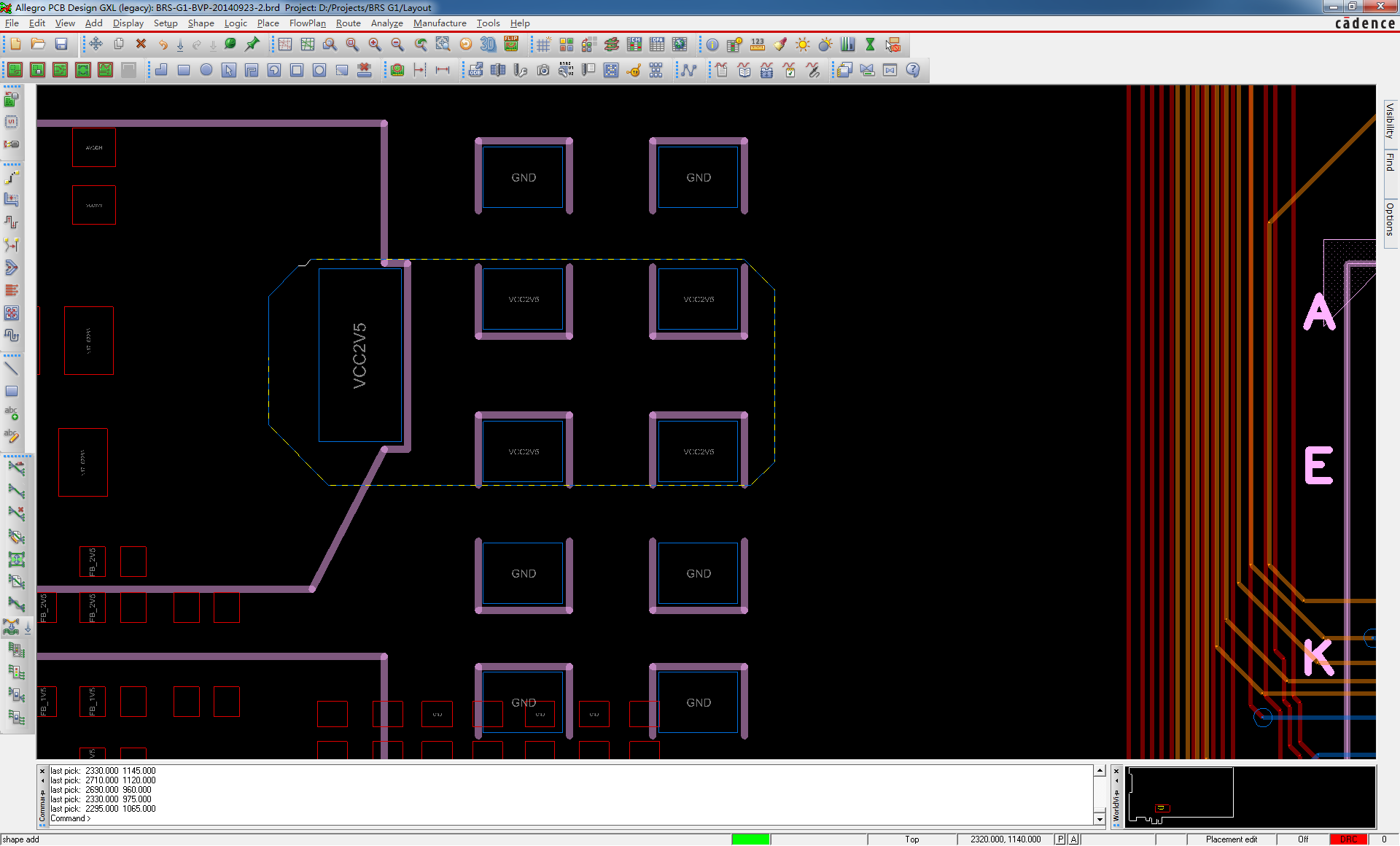Select the Copy tool
The height and width of the screenshot is (846, 1400).
click(119, 44)
